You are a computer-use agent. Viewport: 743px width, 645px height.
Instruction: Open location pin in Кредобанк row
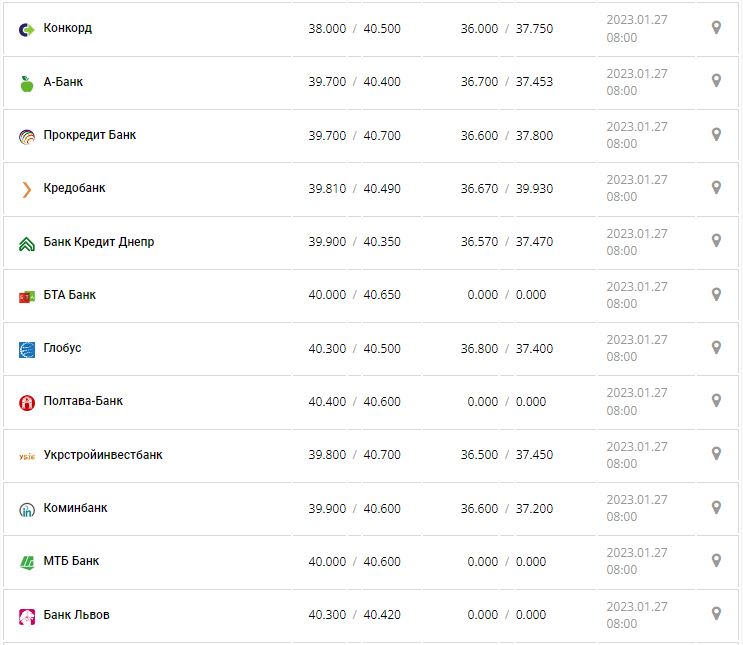coord(716,187)
